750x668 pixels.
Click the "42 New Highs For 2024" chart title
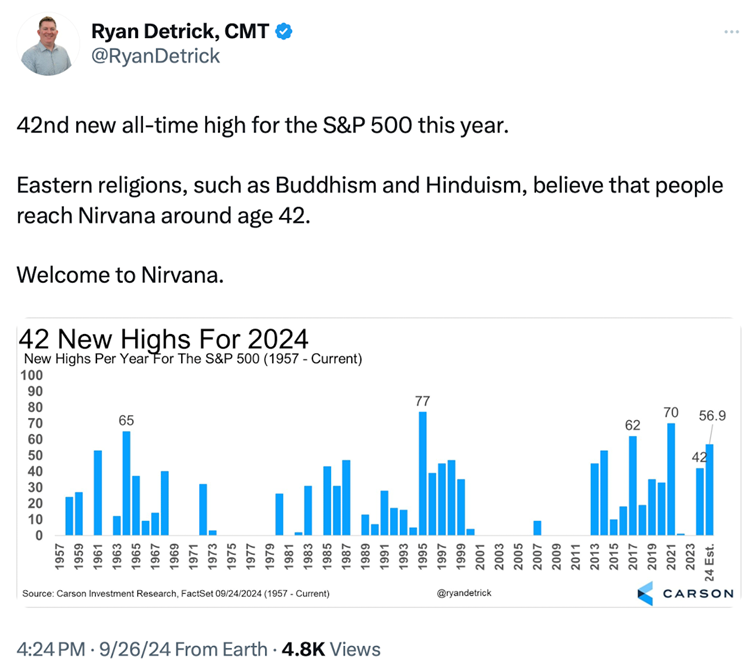pos(163,338)
